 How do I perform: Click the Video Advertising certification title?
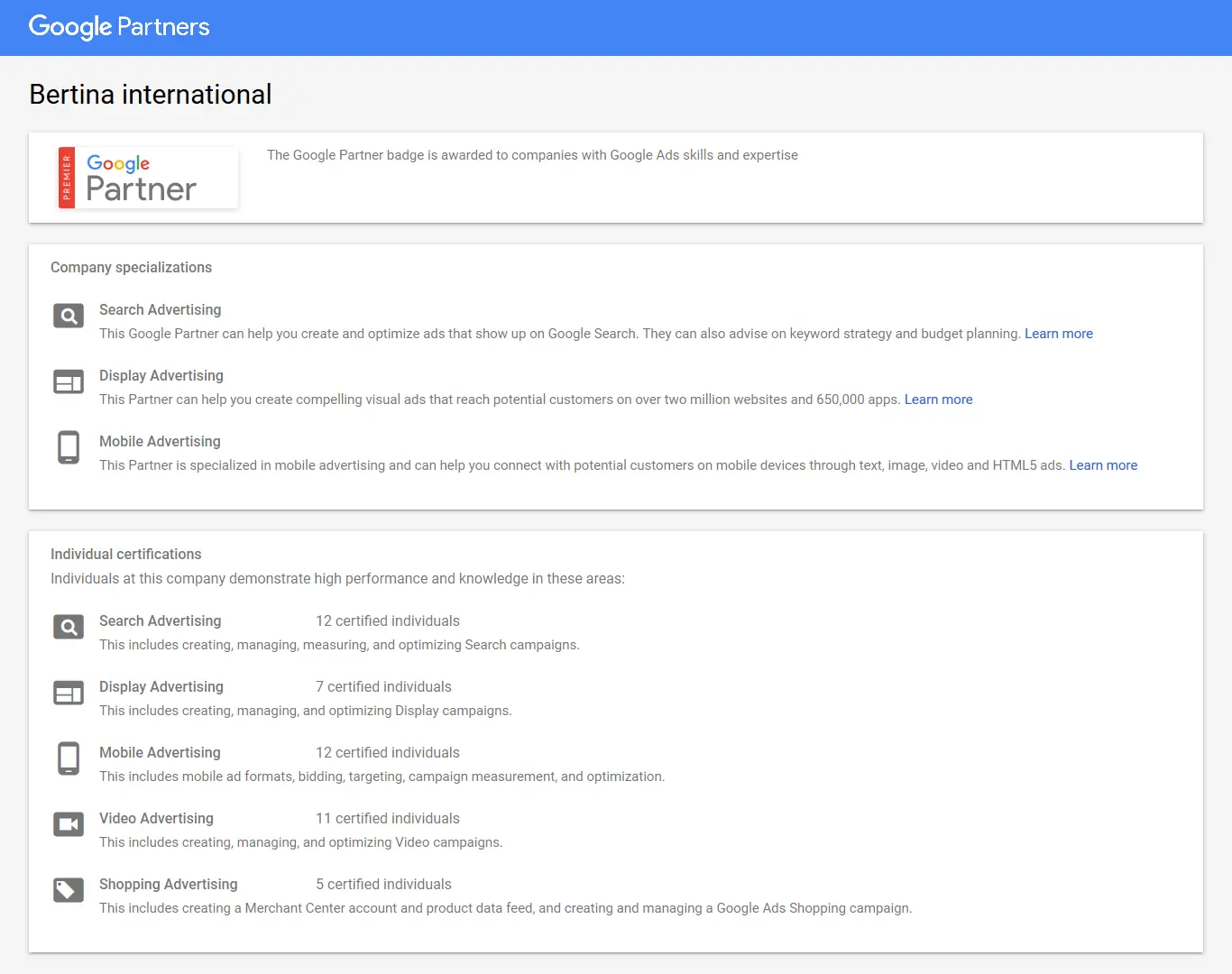pos(156,819)
